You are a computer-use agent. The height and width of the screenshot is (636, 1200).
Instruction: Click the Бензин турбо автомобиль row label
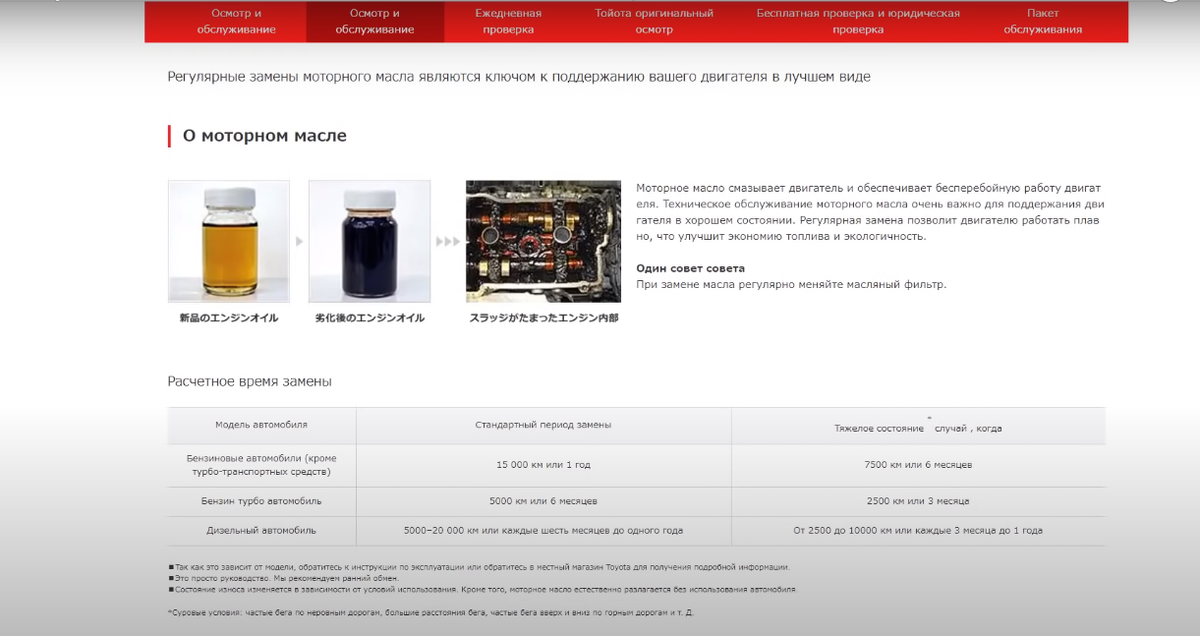coord(262,500)
